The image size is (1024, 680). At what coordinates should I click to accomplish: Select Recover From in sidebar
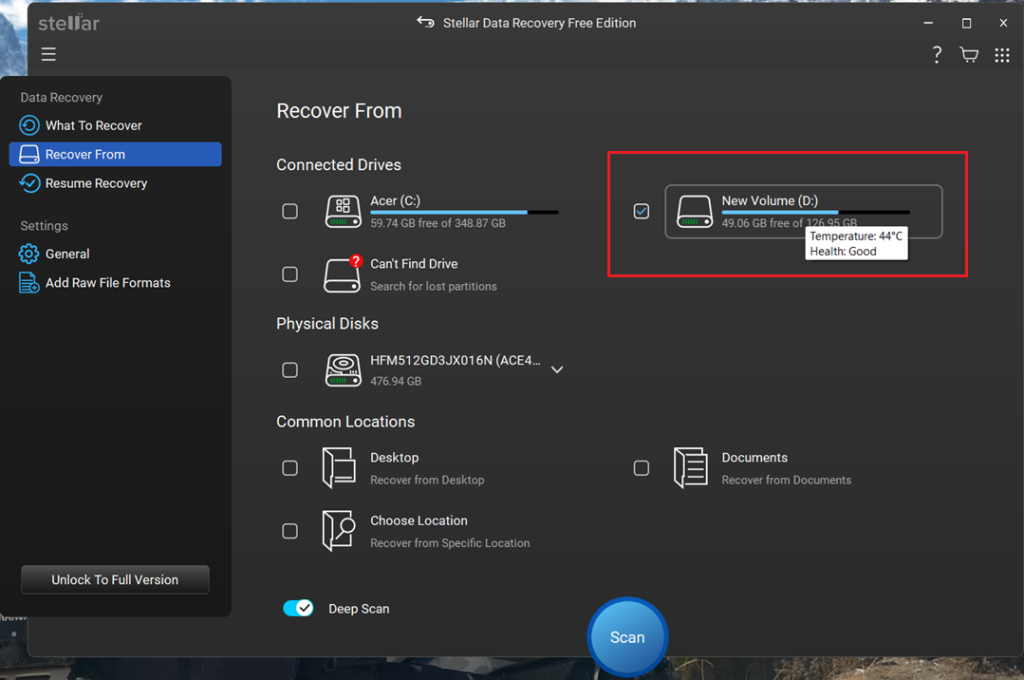click(x=115, y=154)
